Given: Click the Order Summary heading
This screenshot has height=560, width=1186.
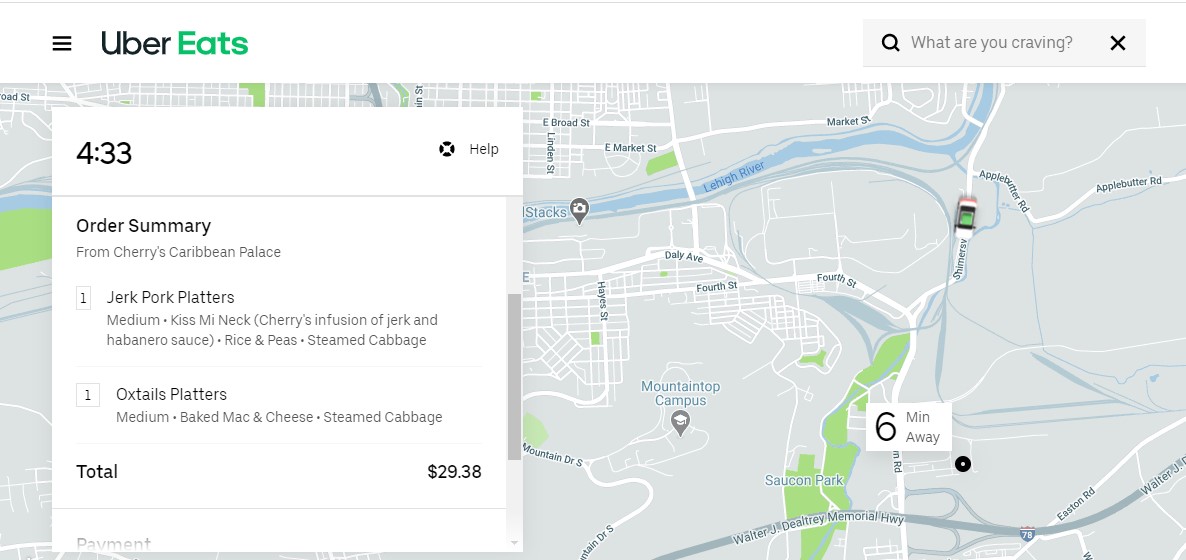Looking at the screenshot, I should [x=143, y=226].
